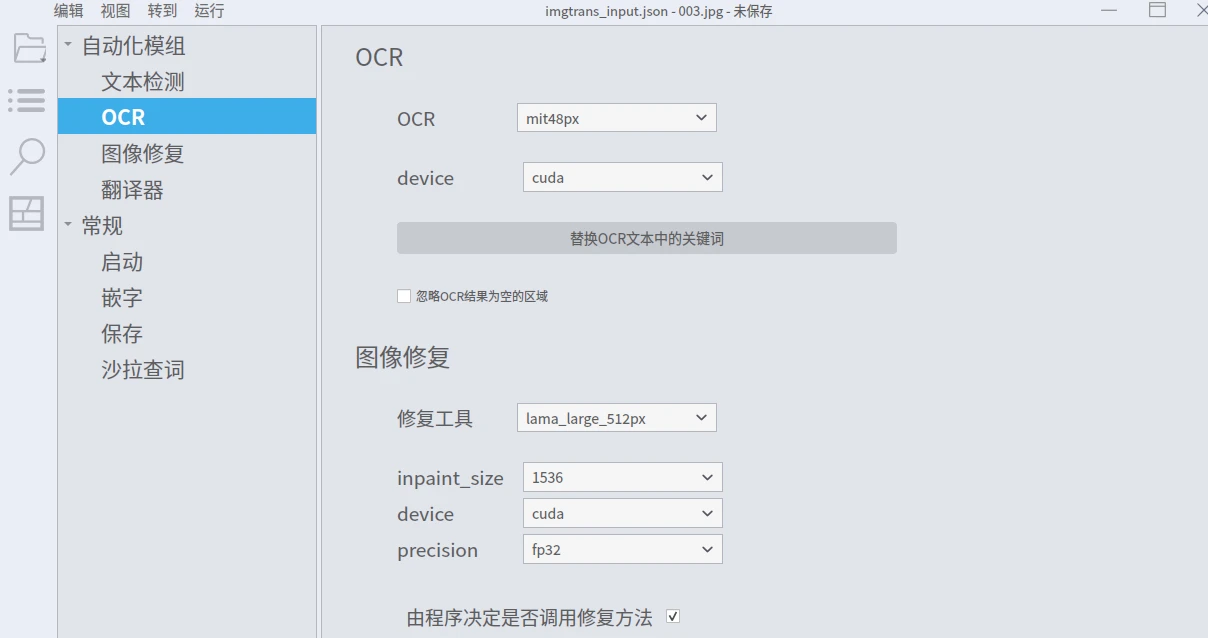Uncheck 由程序决定是否调用修复方法 checkbox
Viewport: 1208px width, 638px height.
[673, 617]
